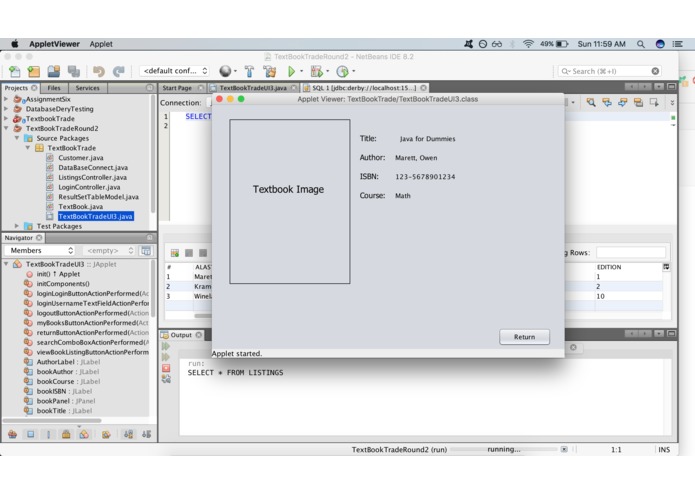Toggle Show Fields filter in Navigator
Viewport: 695px width, 494px height.
tap(31, 435)
